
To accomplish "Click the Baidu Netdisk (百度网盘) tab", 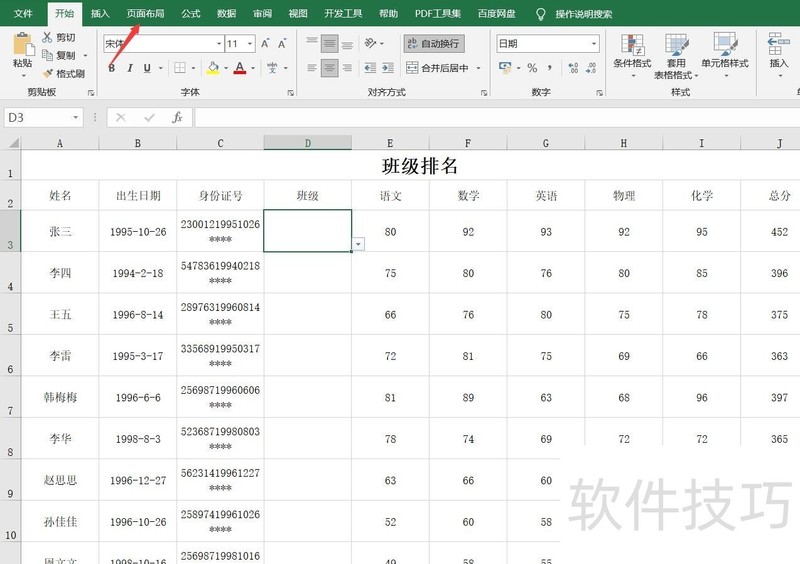I will pyautogui.click(x=496, y=14).
